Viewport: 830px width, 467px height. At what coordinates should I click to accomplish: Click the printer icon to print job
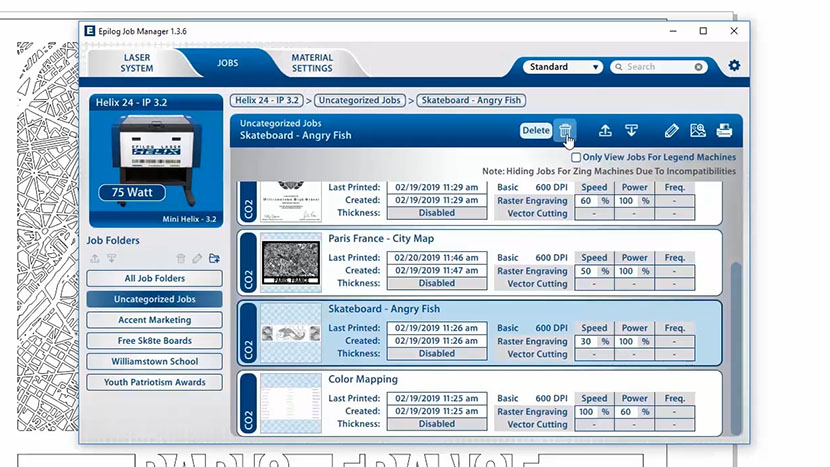click(724, 130)
